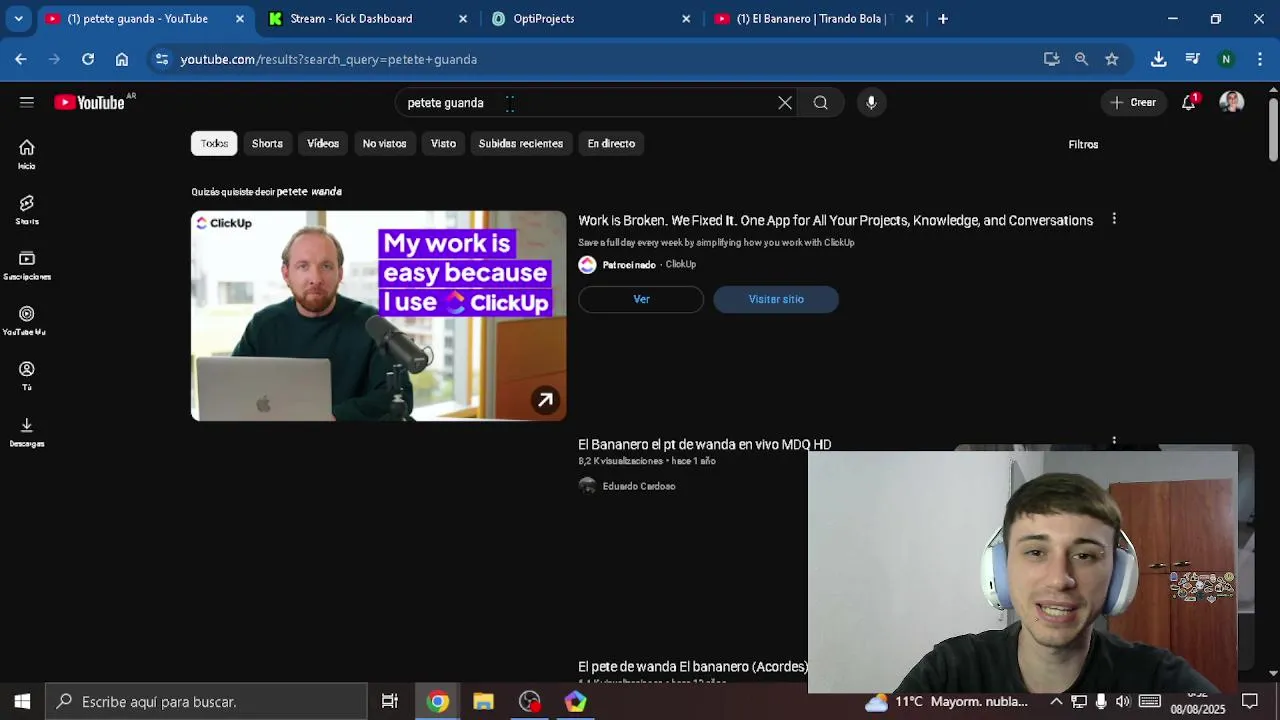This screenshot has height=720, width=1280.
Task: Select the Visto filter chip
Action: 443,143
